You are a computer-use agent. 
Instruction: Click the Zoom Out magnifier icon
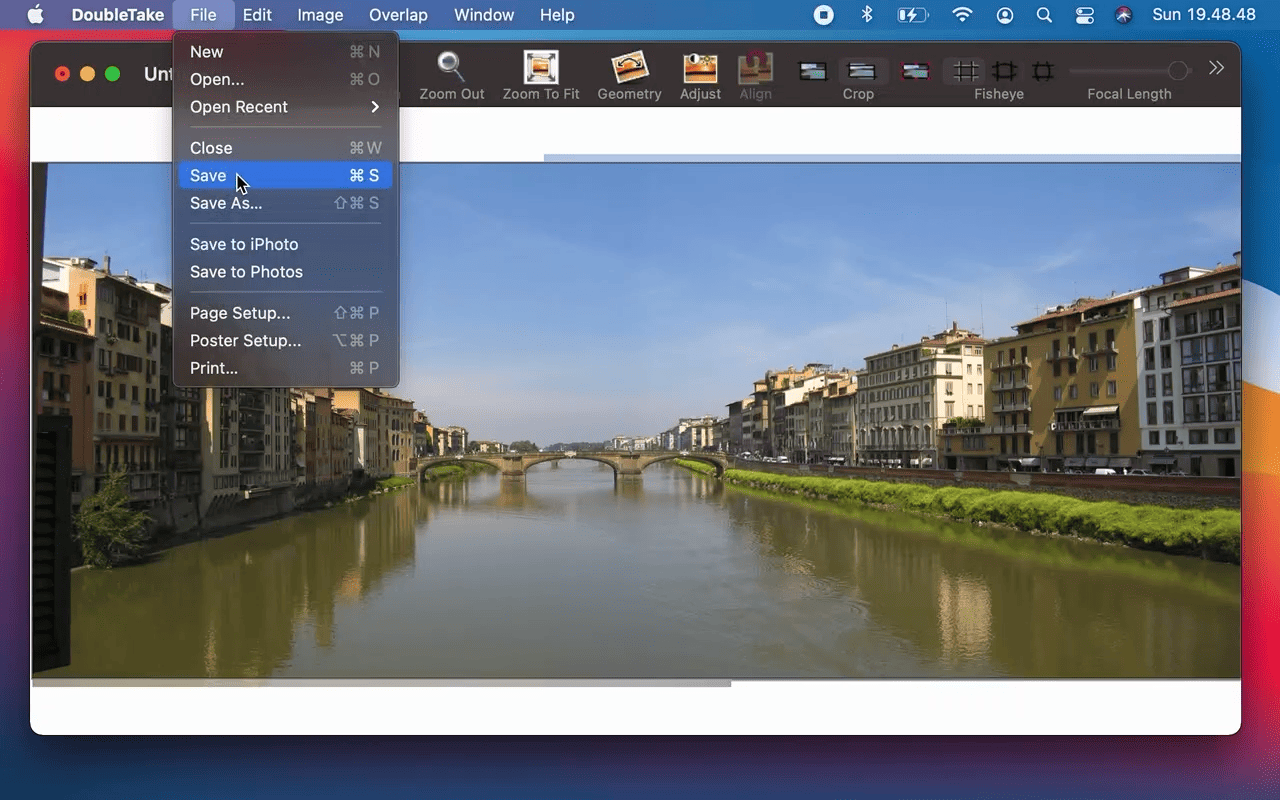point(451,68)
